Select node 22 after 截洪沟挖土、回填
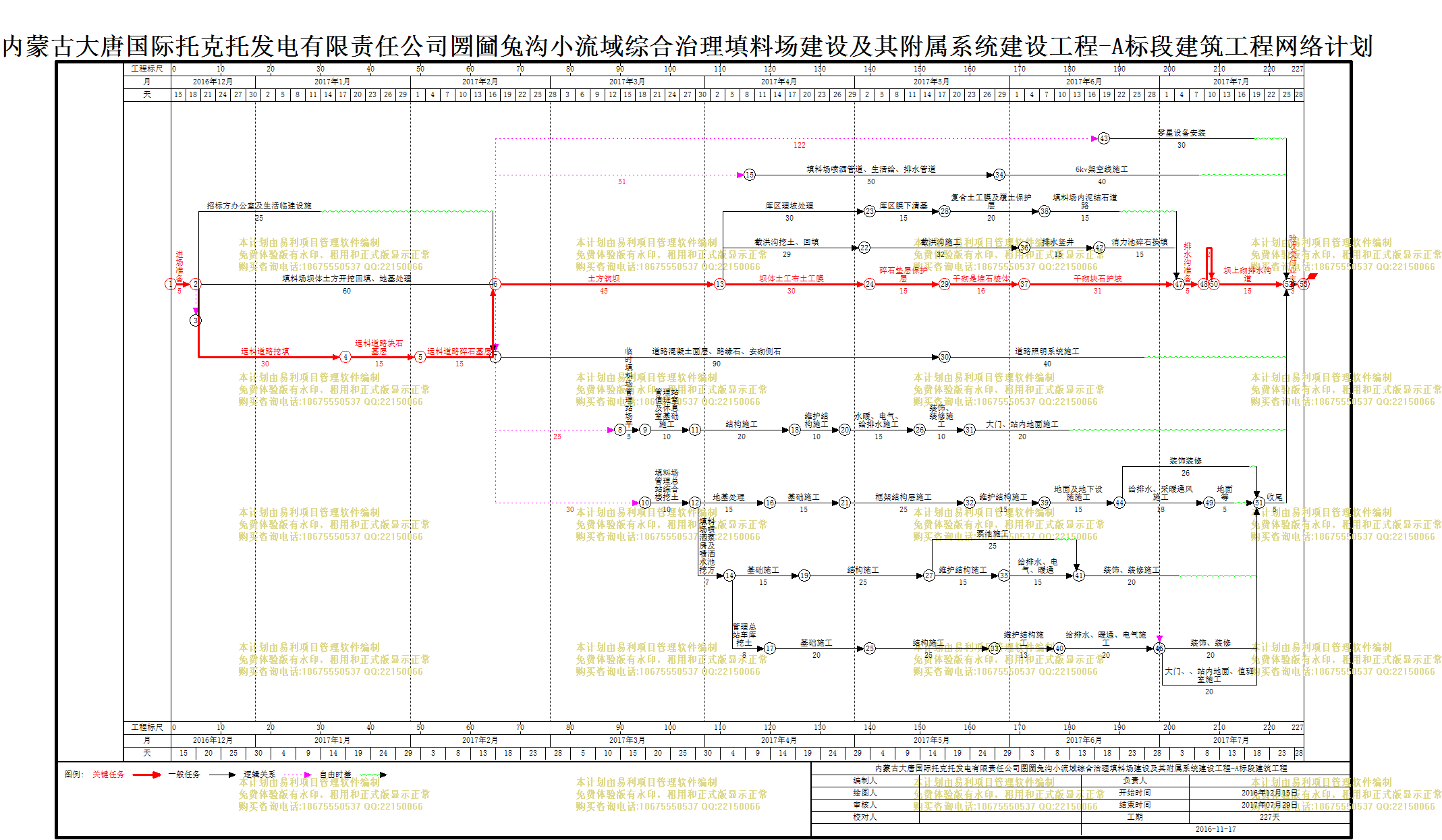The width and height of the screenshot is (1442, 840). tap(864, 248)
